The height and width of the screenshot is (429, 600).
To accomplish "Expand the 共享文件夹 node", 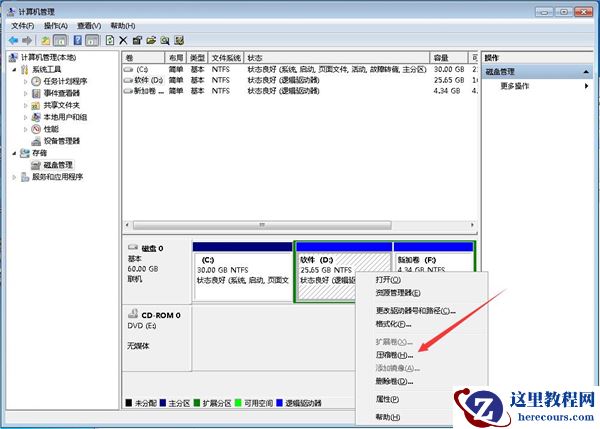I will coord(26,105).
